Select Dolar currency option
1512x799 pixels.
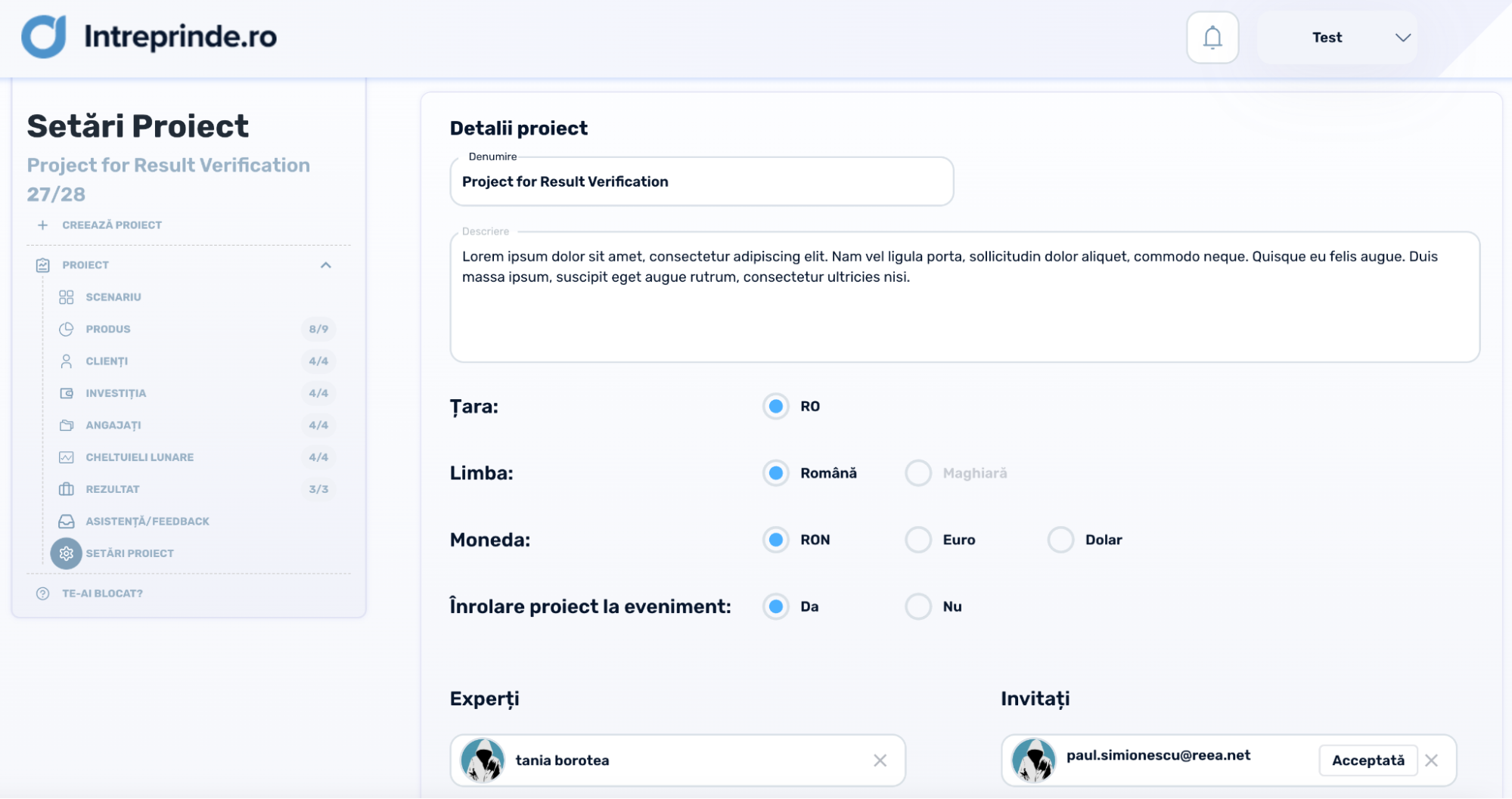pos(1060,540)
